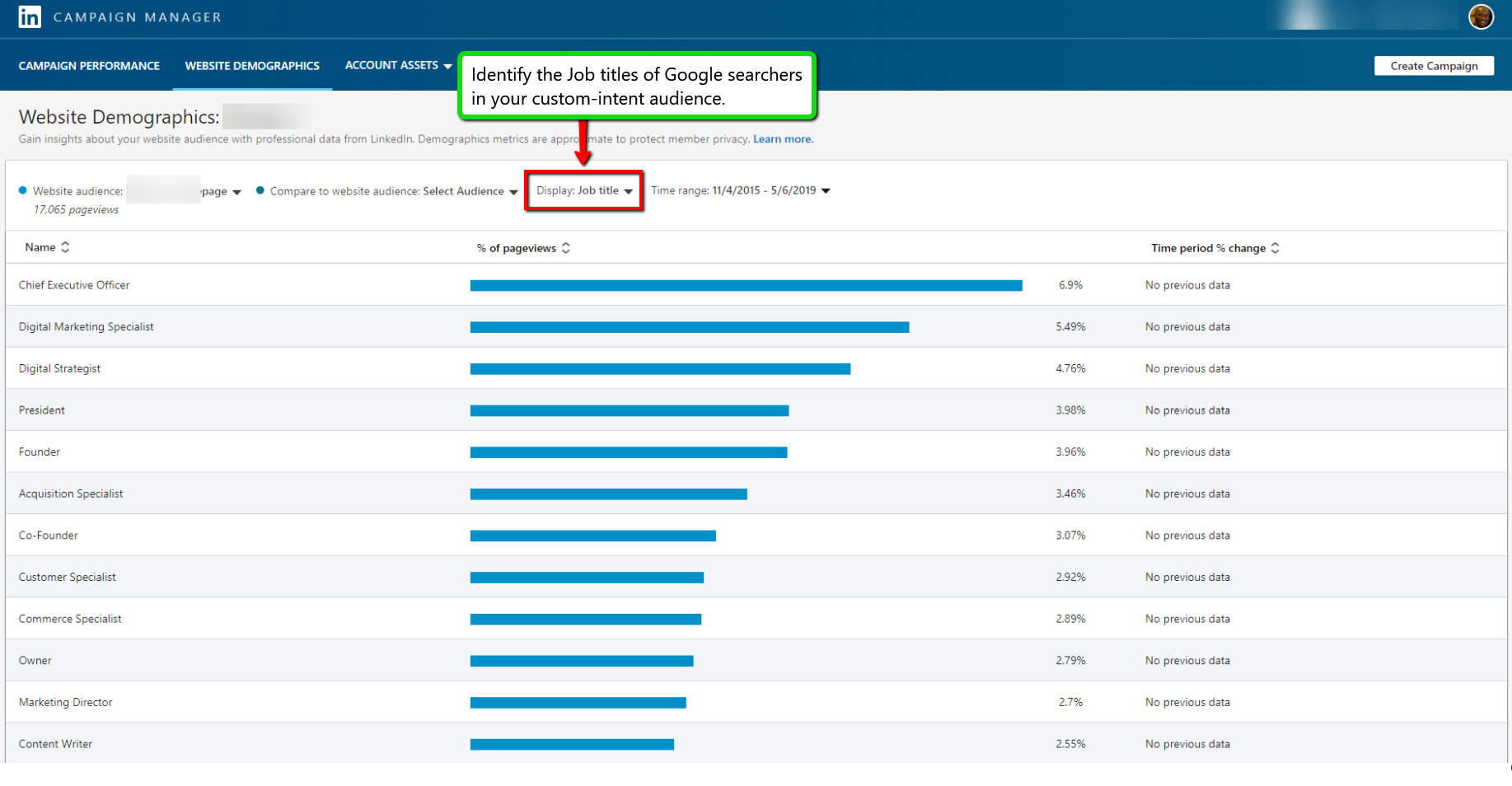Open the Display: Job title dropdown

point(583,190)
